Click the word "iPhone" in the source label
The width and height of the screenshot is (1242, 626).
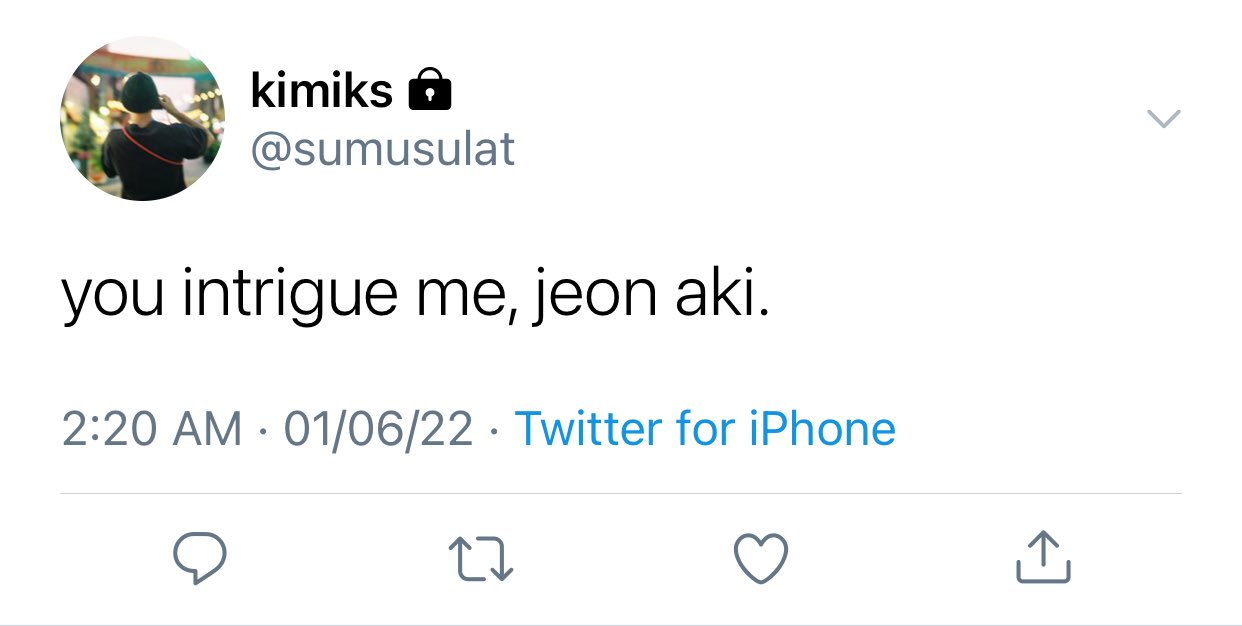point(822,429)
